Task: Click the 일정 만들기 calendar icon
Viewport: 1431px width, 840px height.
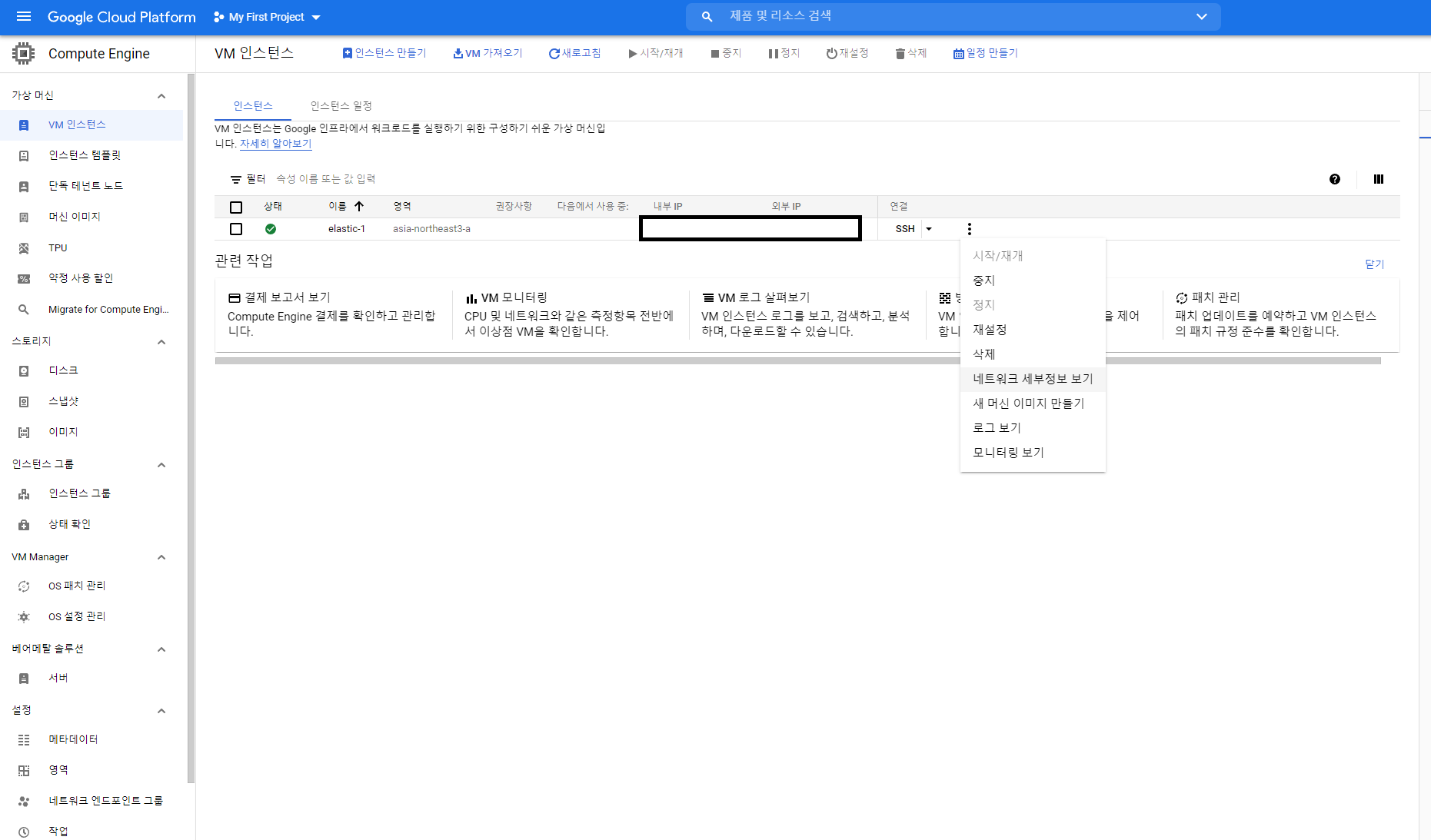Action: [x=958, y=54]
